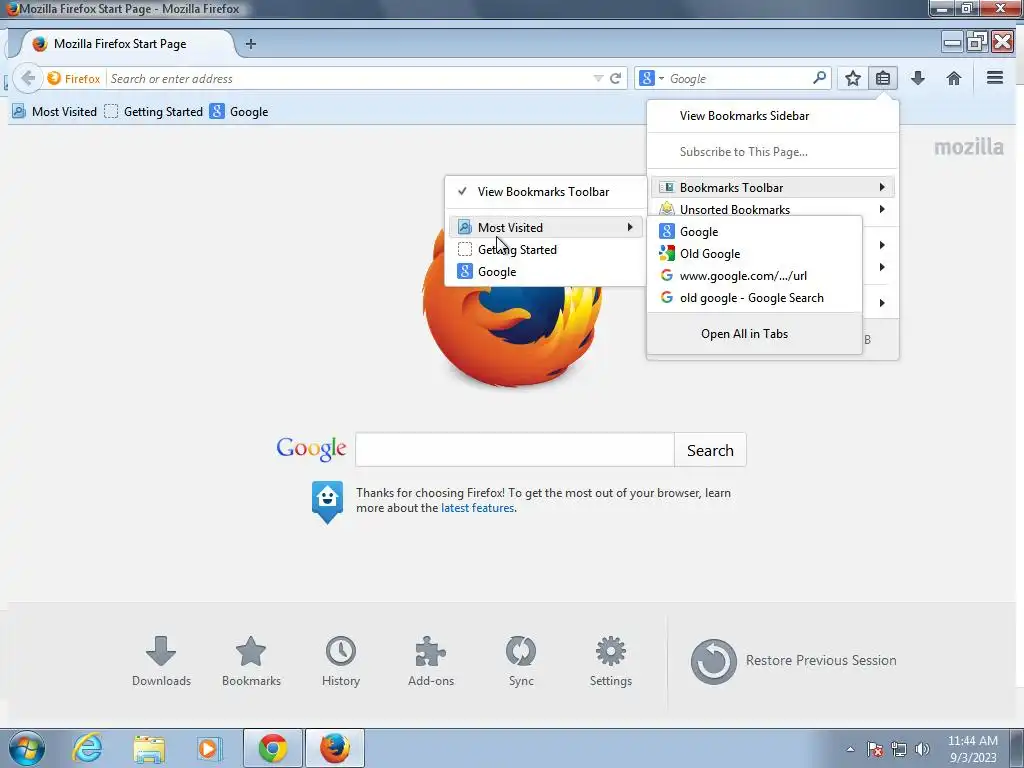Open Internet Explorer from taskbar
This screenshot has width=1024, height=768.
click(x=87, y=748)
